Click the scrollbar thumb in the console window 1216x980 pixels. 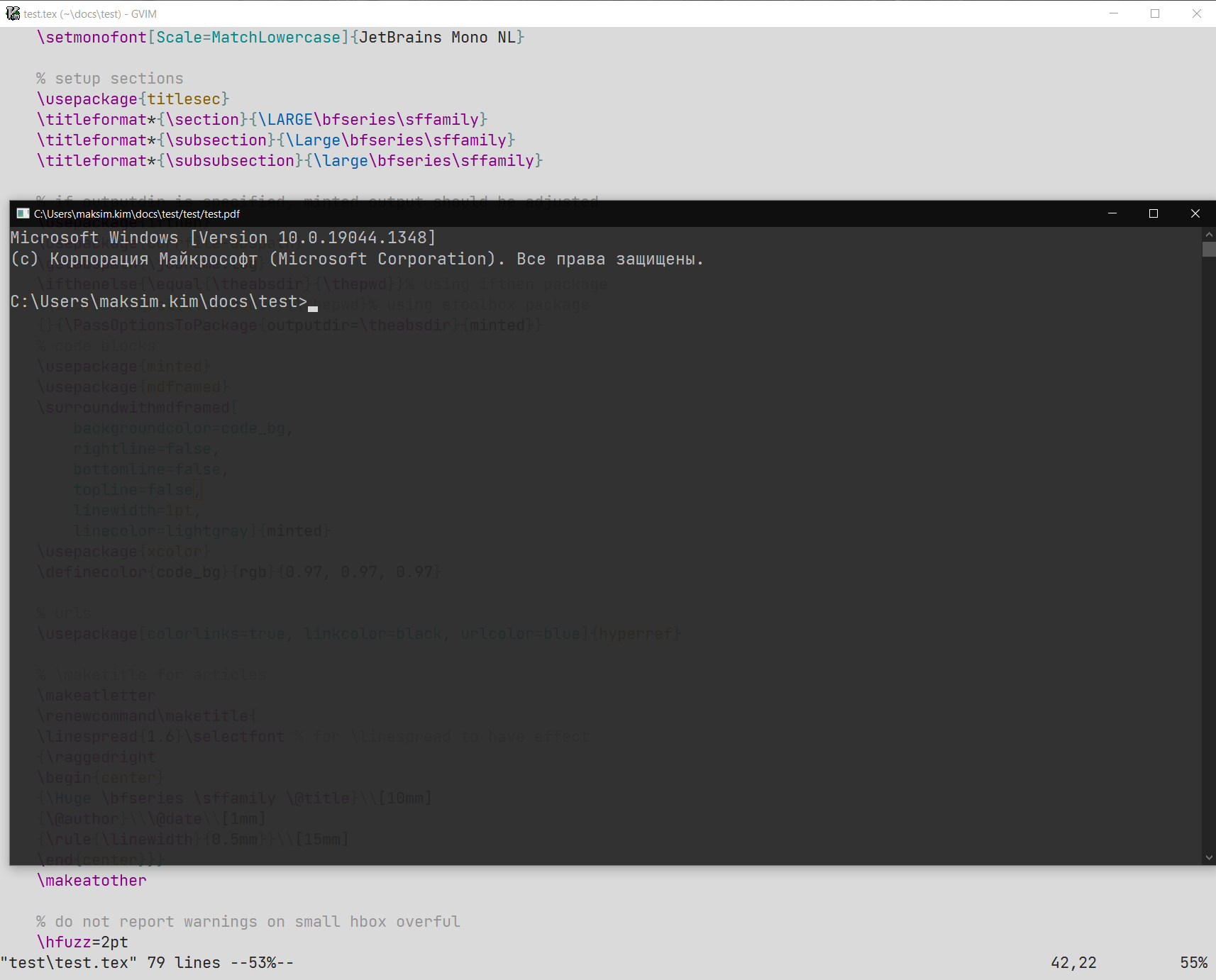(x=1209, y=249)
